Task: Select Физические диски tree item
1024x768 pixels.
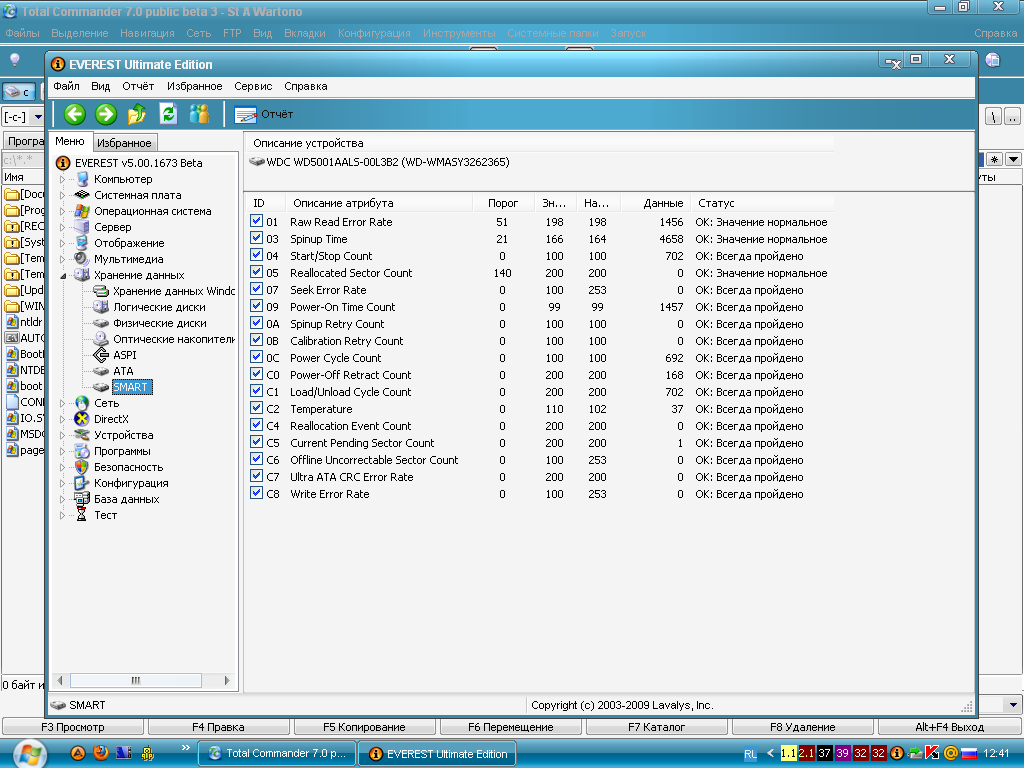Action: 159,323
